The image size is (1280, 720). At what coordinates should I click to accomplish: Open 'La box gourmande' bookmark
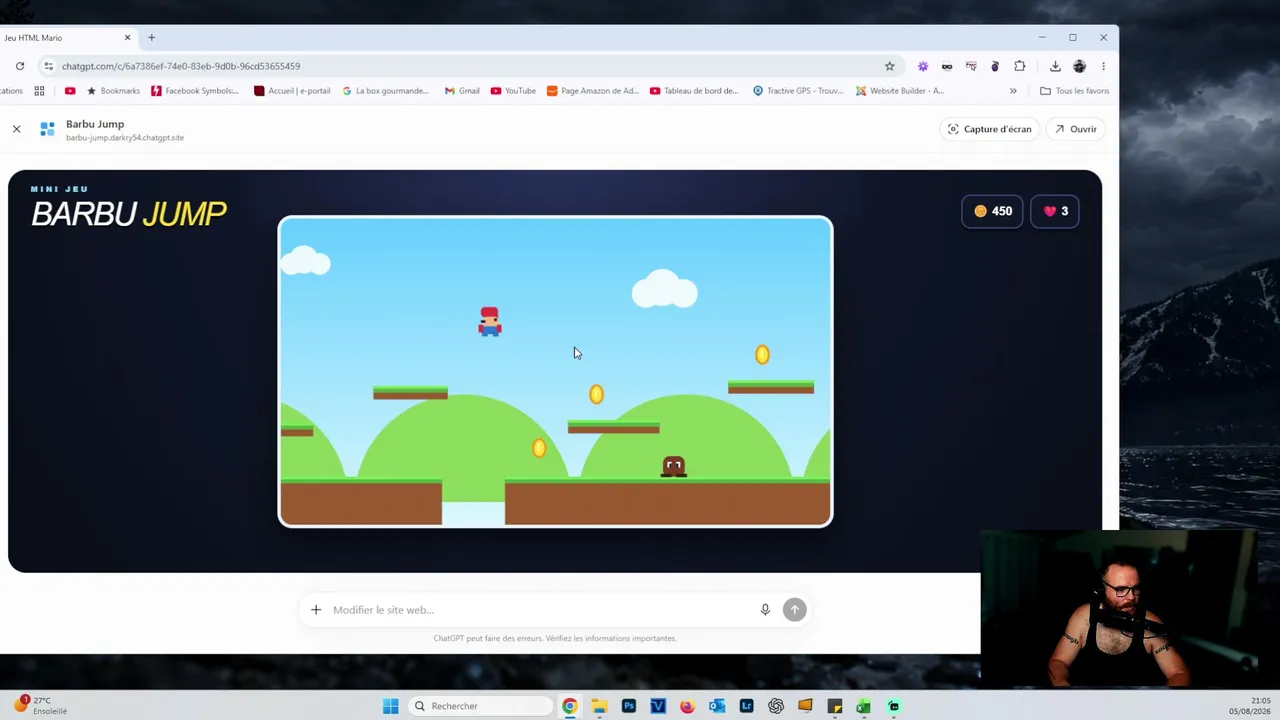point(385,91)
